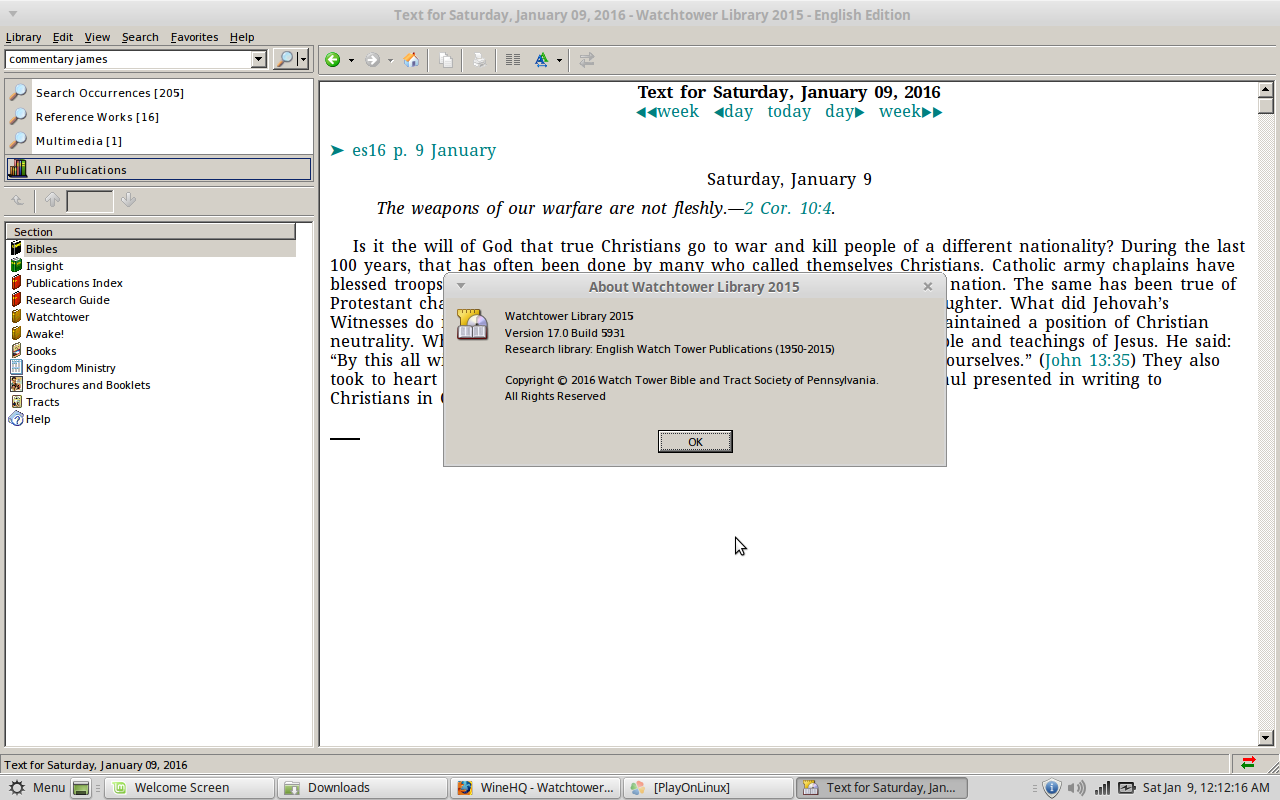Go to next day link
1280x800 pixels.
845,112
